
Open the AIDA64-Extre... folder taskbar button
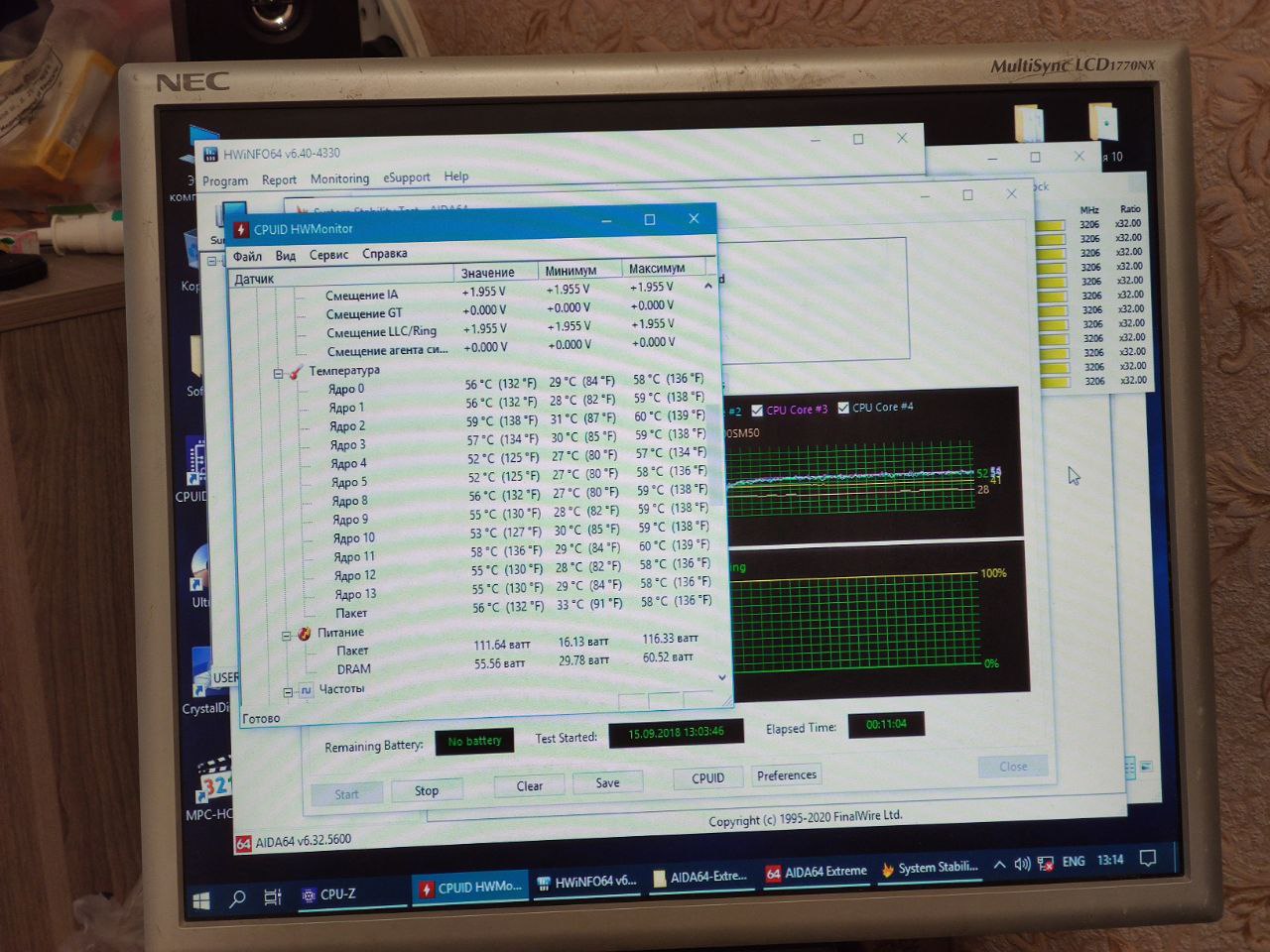pos(700,877)
